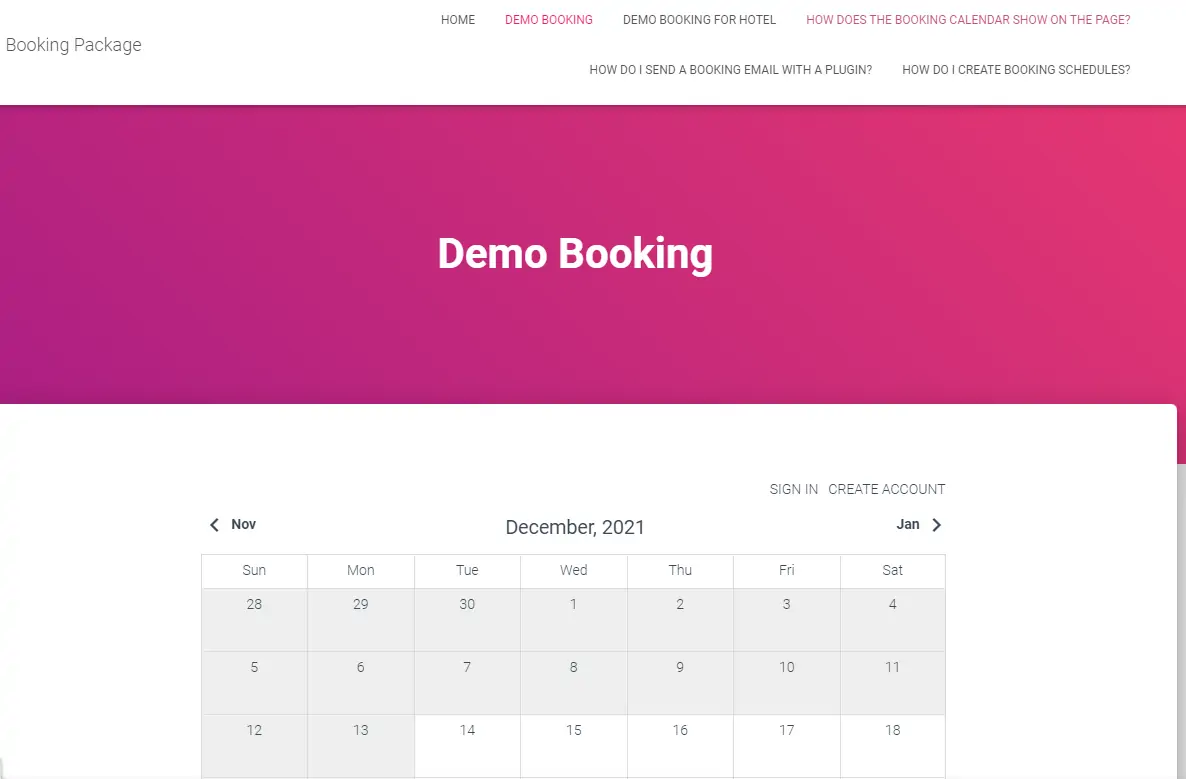Open 'How do I create booking schedules' page
Viewport: 1186px width, 779px height.
tap(1016, 70)
